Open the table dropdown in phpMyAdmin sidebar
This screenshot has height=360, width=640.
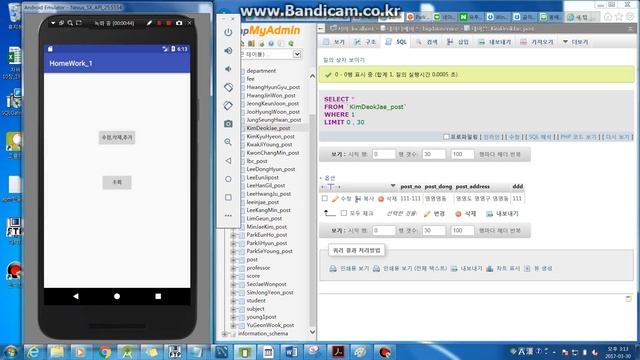pos(297,54)
